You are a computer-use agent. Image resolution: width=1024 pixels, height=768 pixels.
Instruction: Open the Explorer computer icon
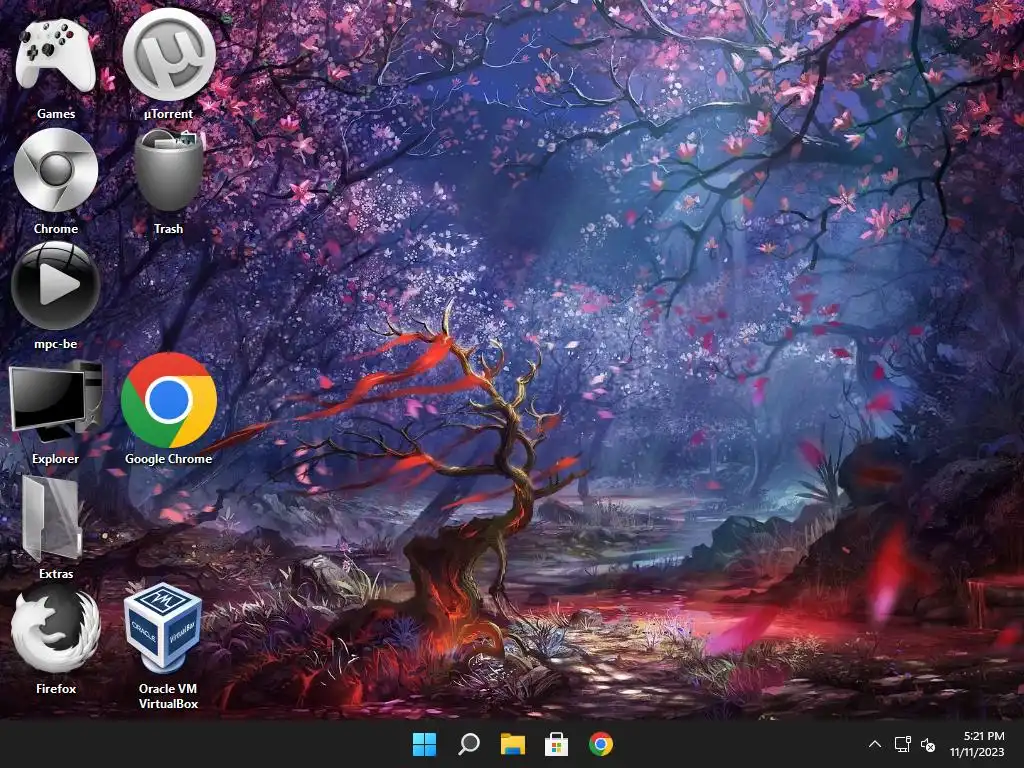(x=56, y=401)
